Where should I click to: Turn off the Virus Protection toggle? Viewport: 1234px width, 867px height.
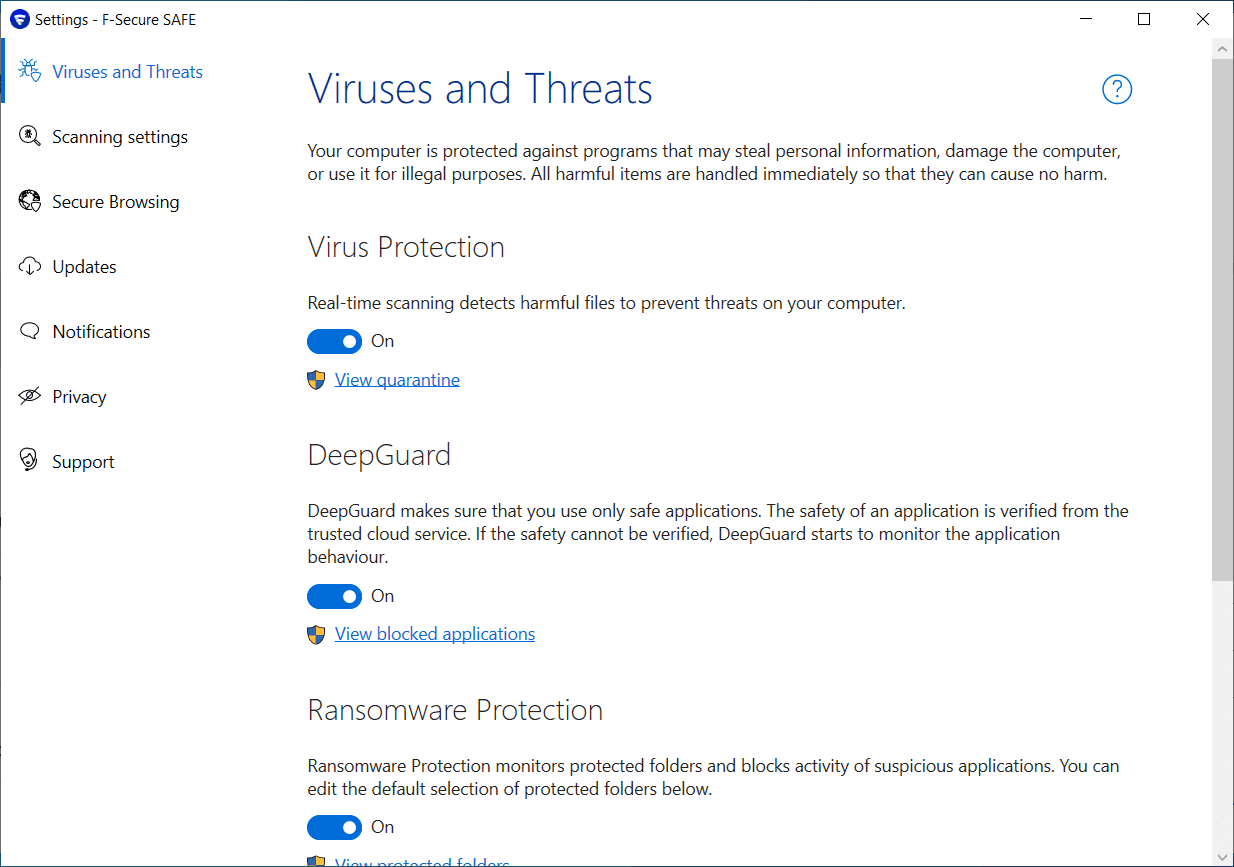pyautogui.click(x=334, y=341)
